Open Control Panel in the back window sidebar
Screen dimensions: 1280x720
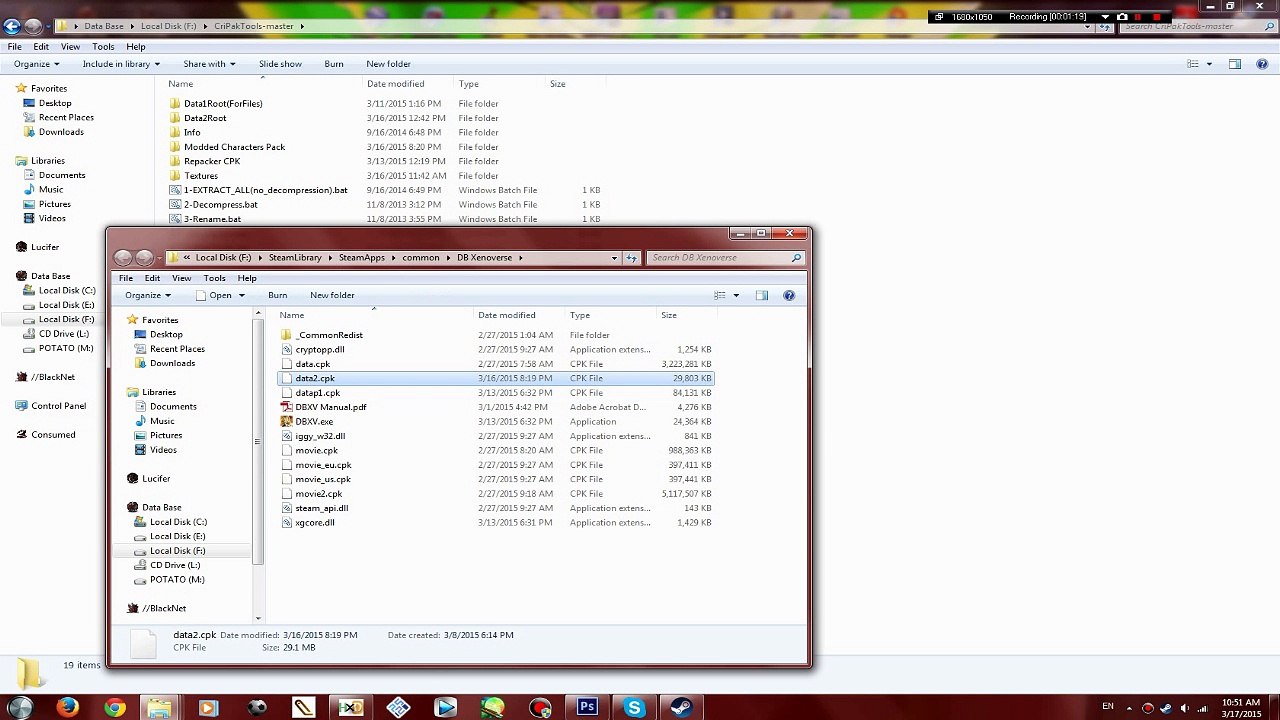coord(59,406)
